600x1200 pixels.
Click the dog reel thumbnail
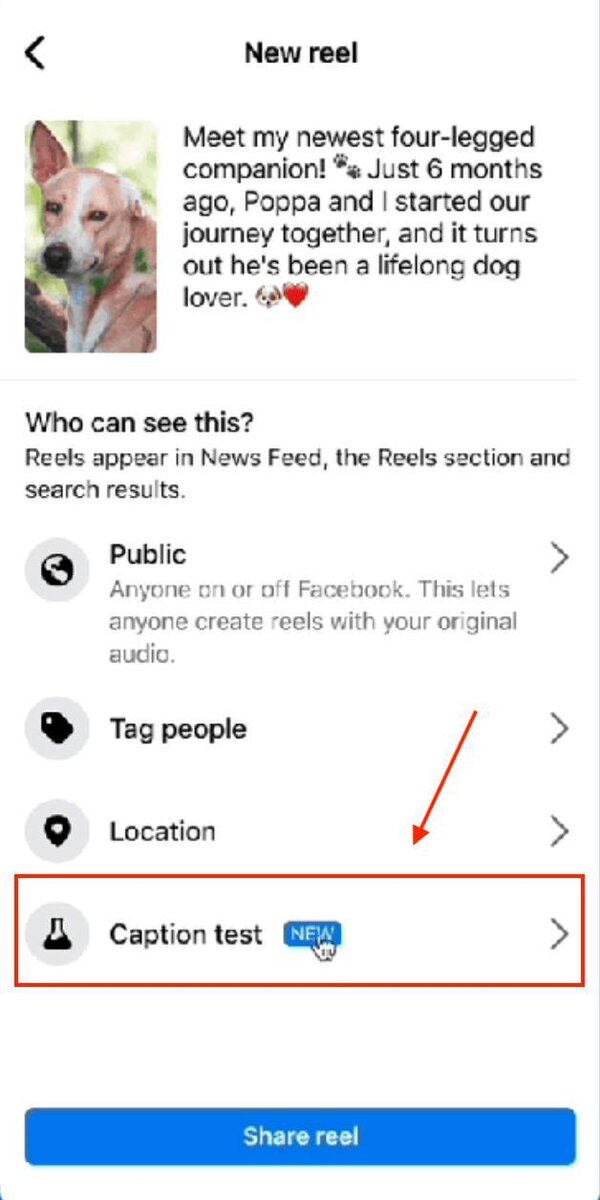[x=91, y=237]
